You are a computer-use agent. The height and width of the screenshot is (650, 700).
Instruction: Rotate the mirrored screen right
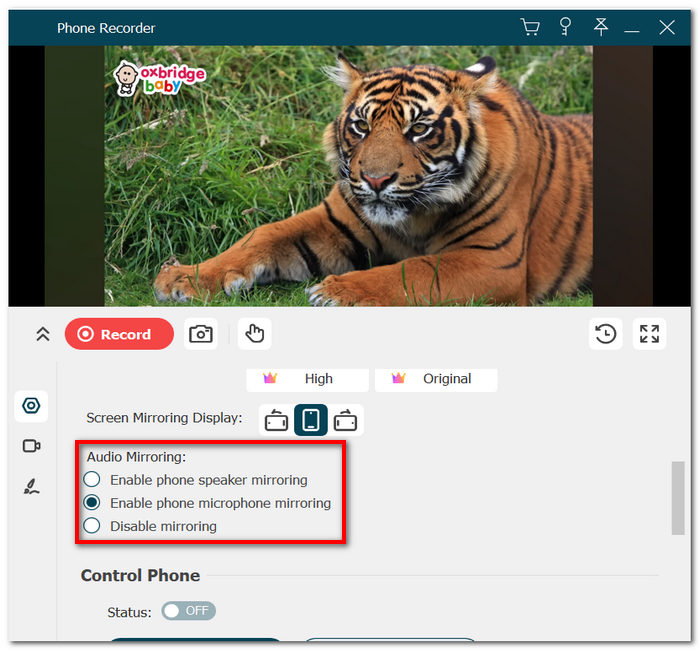[346, 420]
